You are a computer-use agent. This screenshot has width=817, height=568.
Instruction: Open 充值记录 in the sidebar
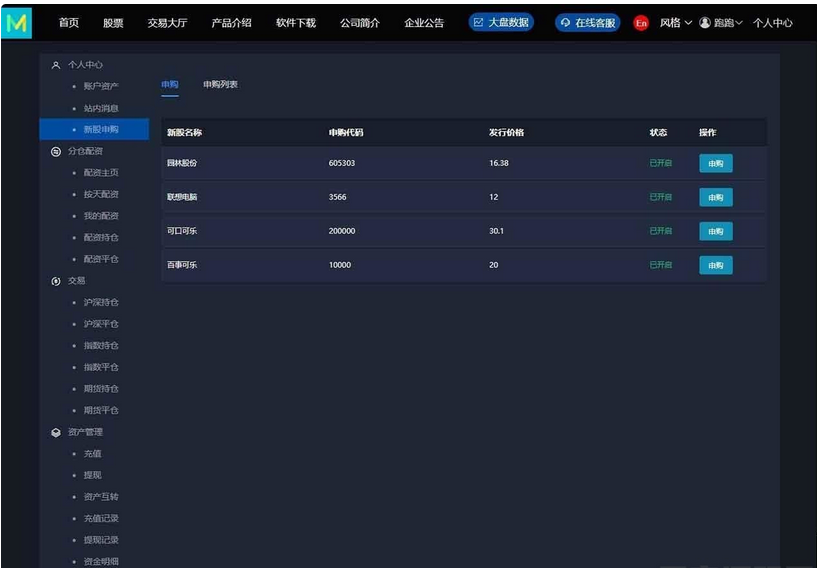coord(101,518)
